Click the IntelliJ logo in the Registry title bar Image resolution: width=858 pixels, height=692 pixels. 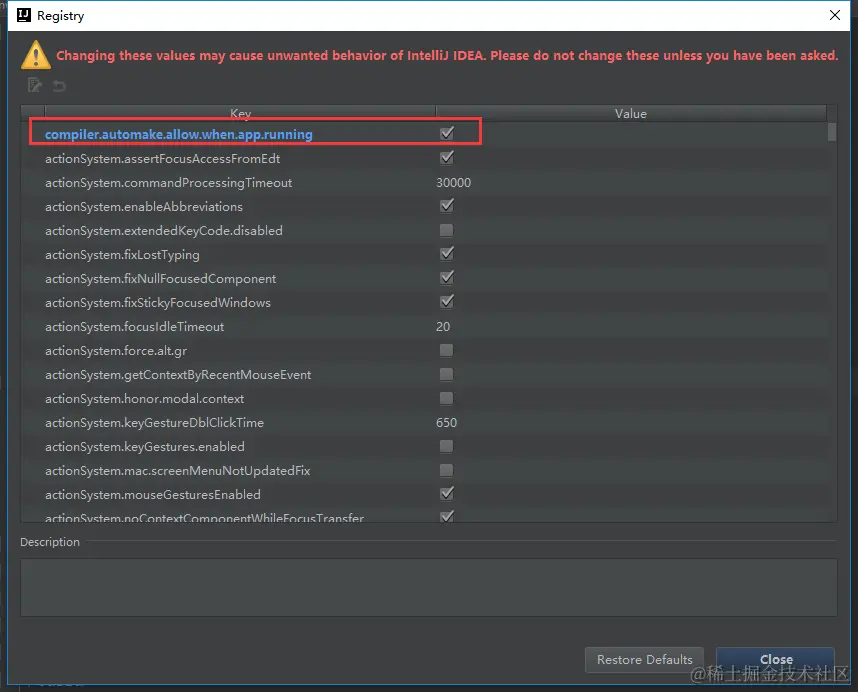tap(24, 15)
